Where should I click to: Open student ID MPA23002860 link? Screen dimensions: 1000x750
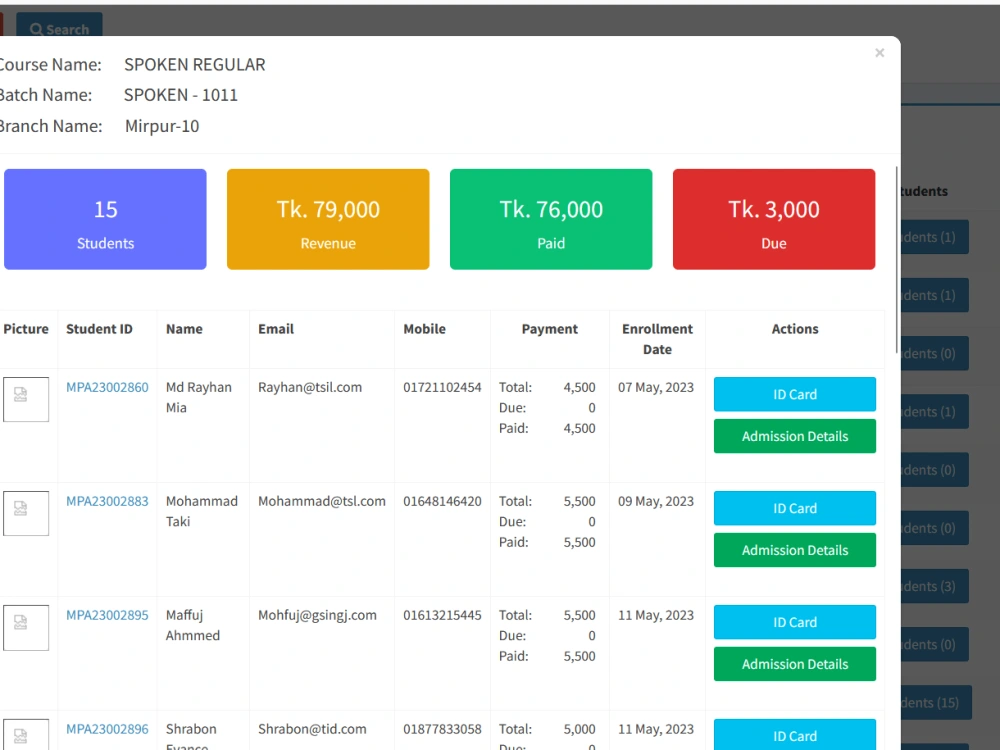point(107,387)
